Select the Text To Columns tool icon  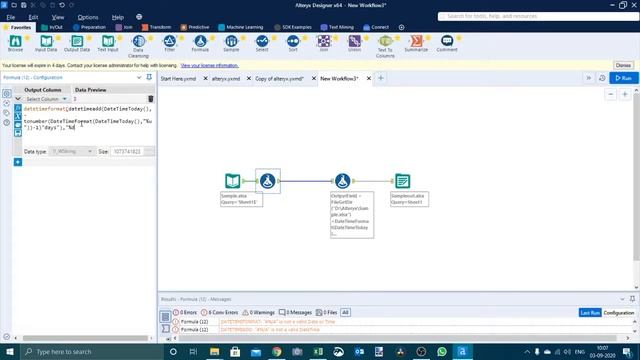(385, 41)
